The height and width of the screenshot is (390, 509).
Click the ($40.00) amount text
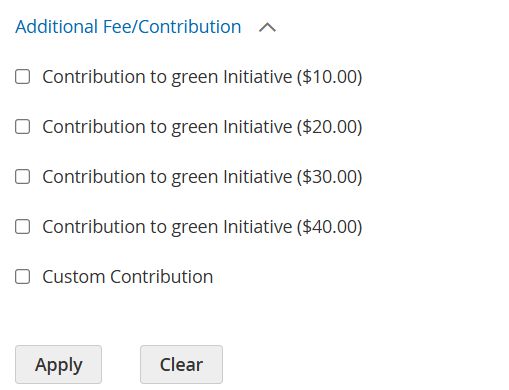pos(330,227)
